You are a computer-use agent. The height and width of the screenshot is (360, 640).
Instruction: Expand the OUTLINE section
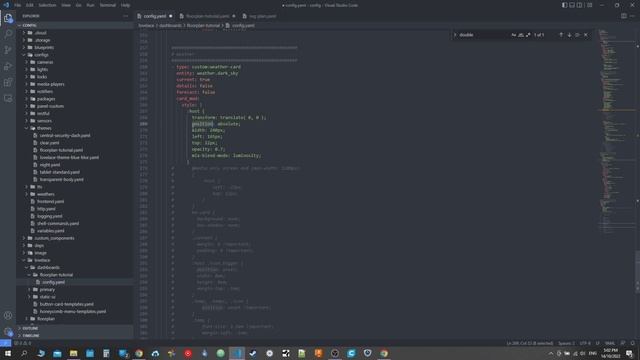click(x=76, y=328)
